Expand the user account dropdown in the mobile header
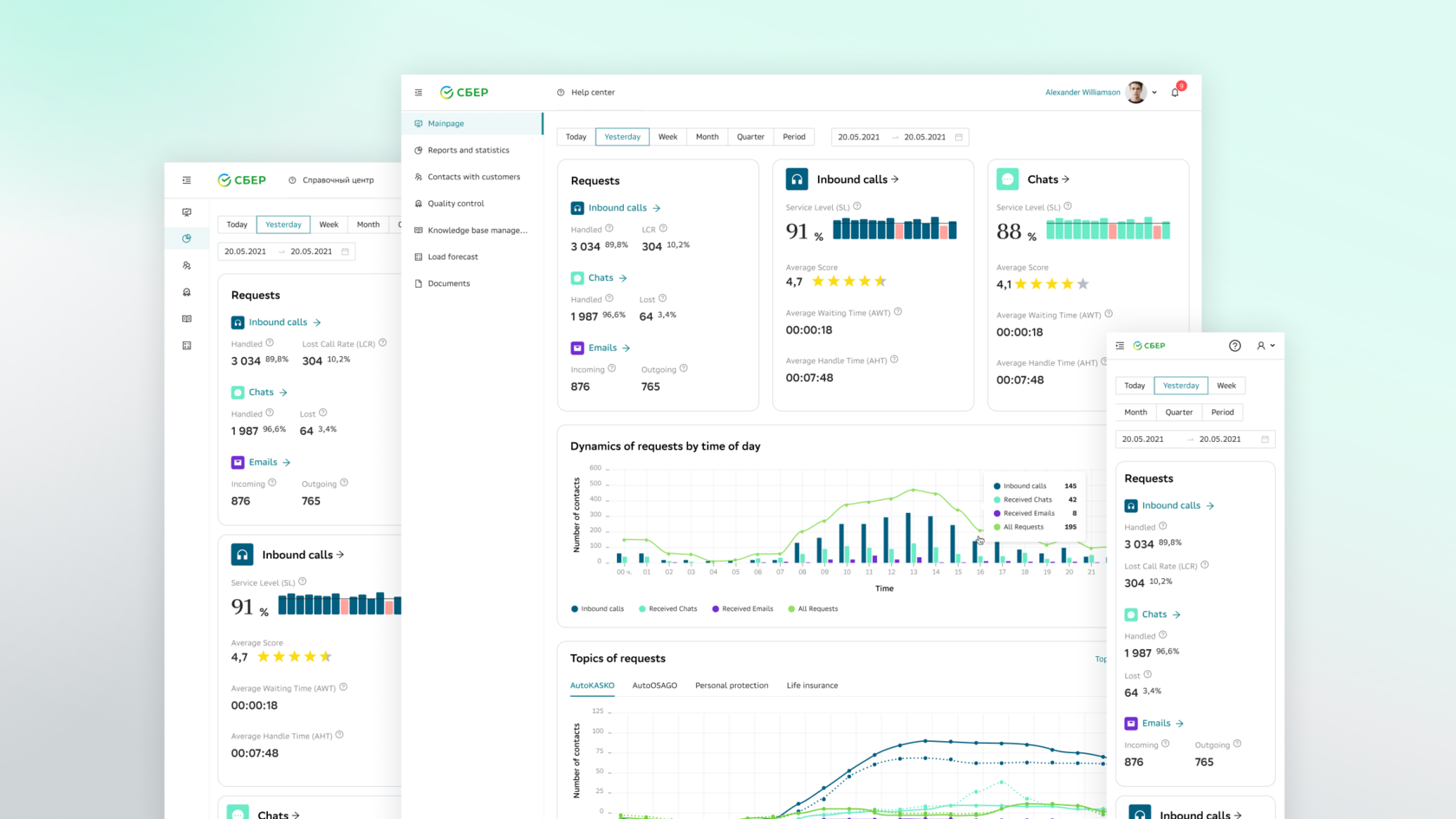 pyautogui.click(x=1266, y=346)
